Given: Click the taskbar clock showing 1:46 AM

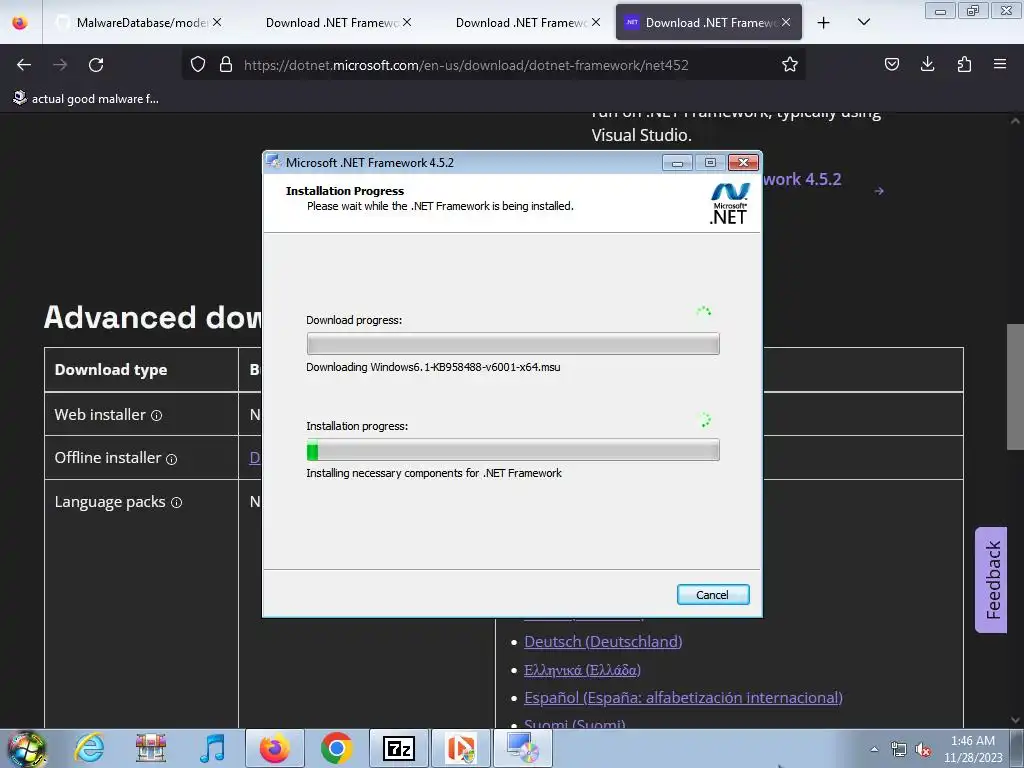Looking at the screenshot, I should [x=973, y=749].
